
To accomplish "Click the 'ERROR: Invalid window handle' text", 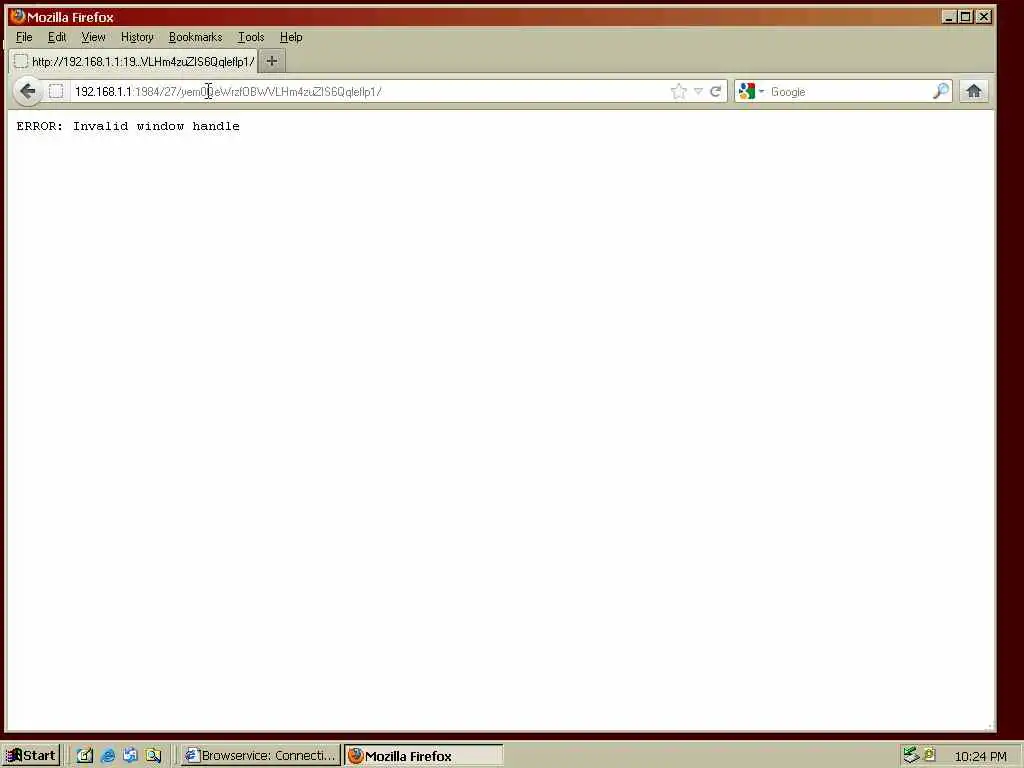I will click(x=128, y=126).
